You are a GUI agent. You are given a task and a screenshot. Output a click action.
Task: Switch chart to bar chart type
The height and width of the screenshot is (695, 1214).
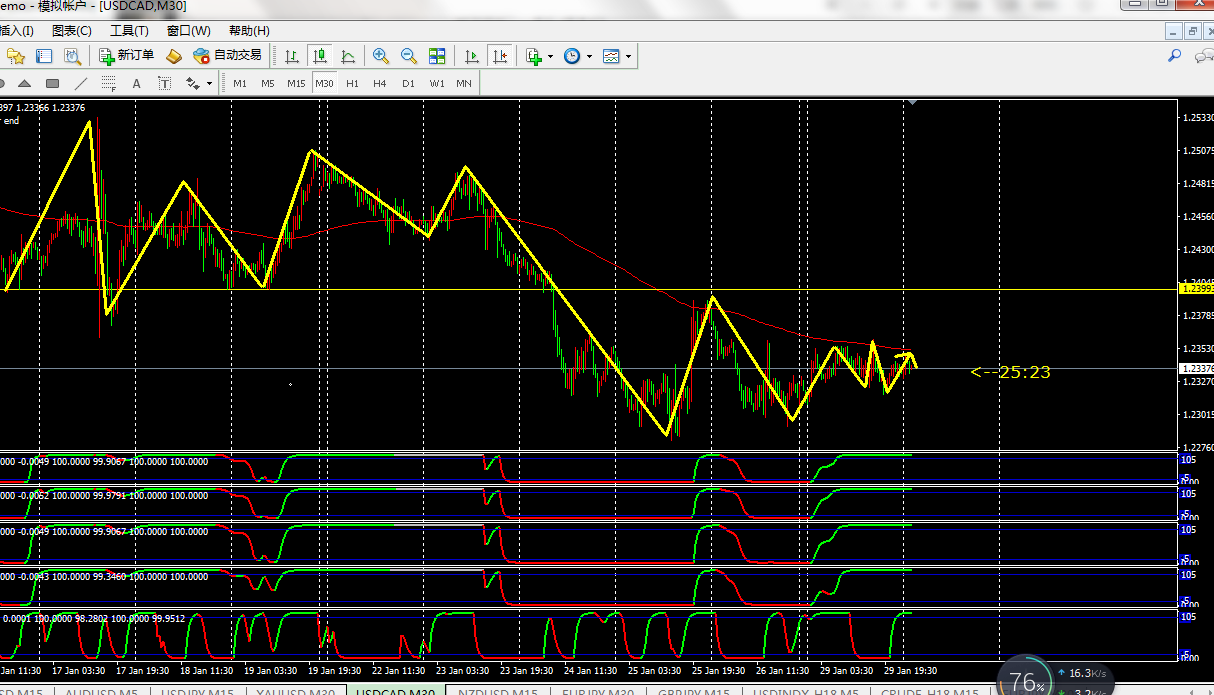tap(291, 56)
